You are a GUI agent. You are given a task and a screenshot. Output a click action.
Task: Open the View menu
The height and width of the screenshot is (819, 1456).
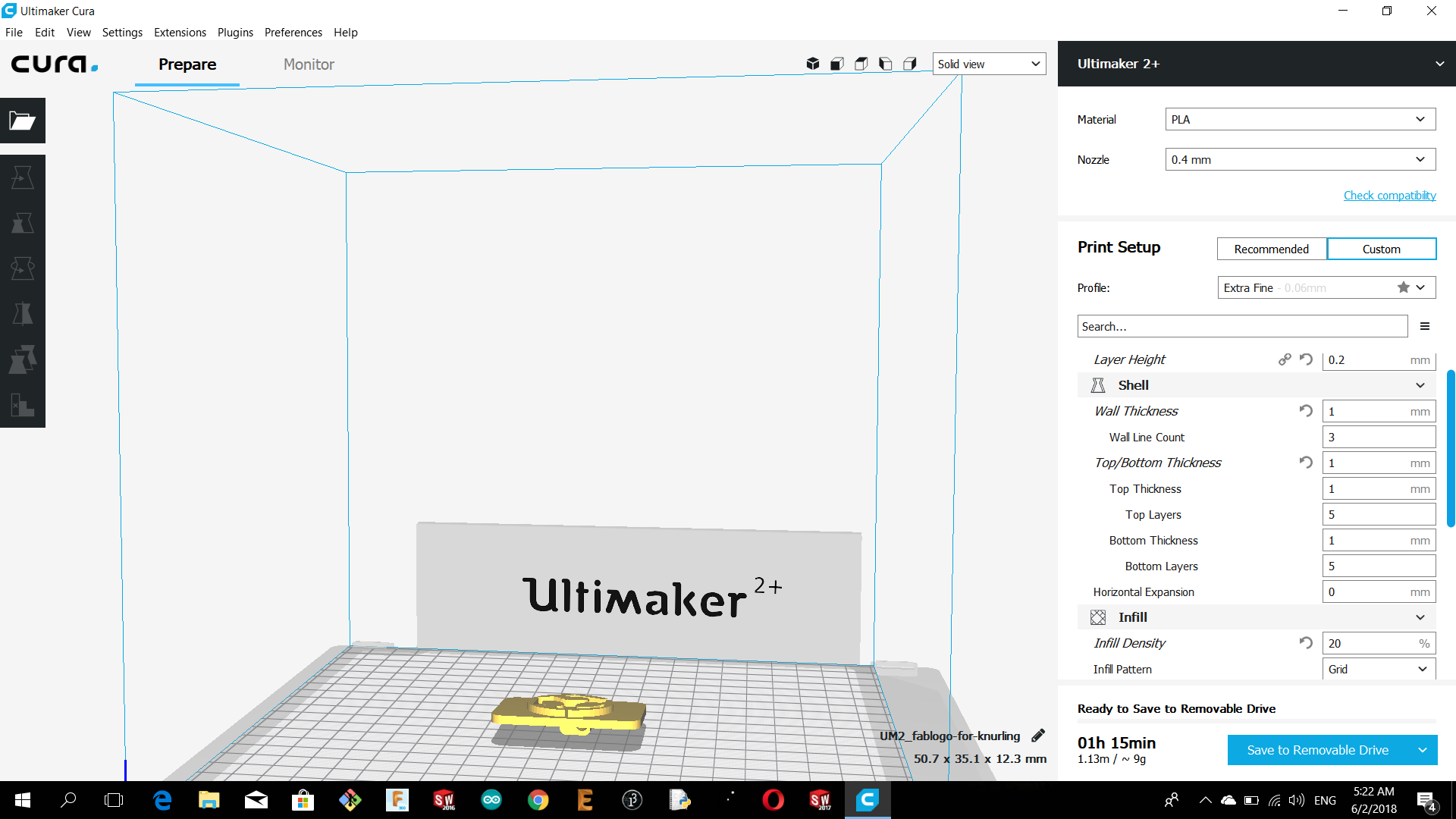(78, 32)
